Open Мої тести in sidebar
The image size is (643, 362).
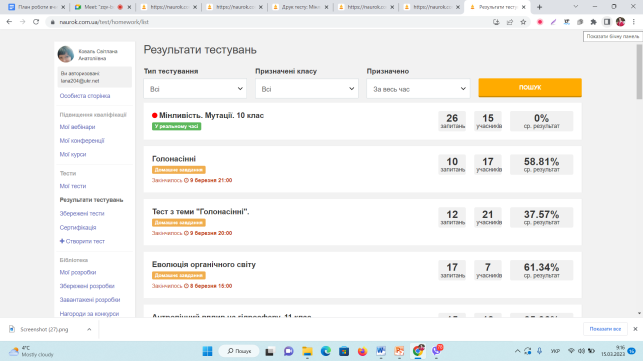pos(73,186)
